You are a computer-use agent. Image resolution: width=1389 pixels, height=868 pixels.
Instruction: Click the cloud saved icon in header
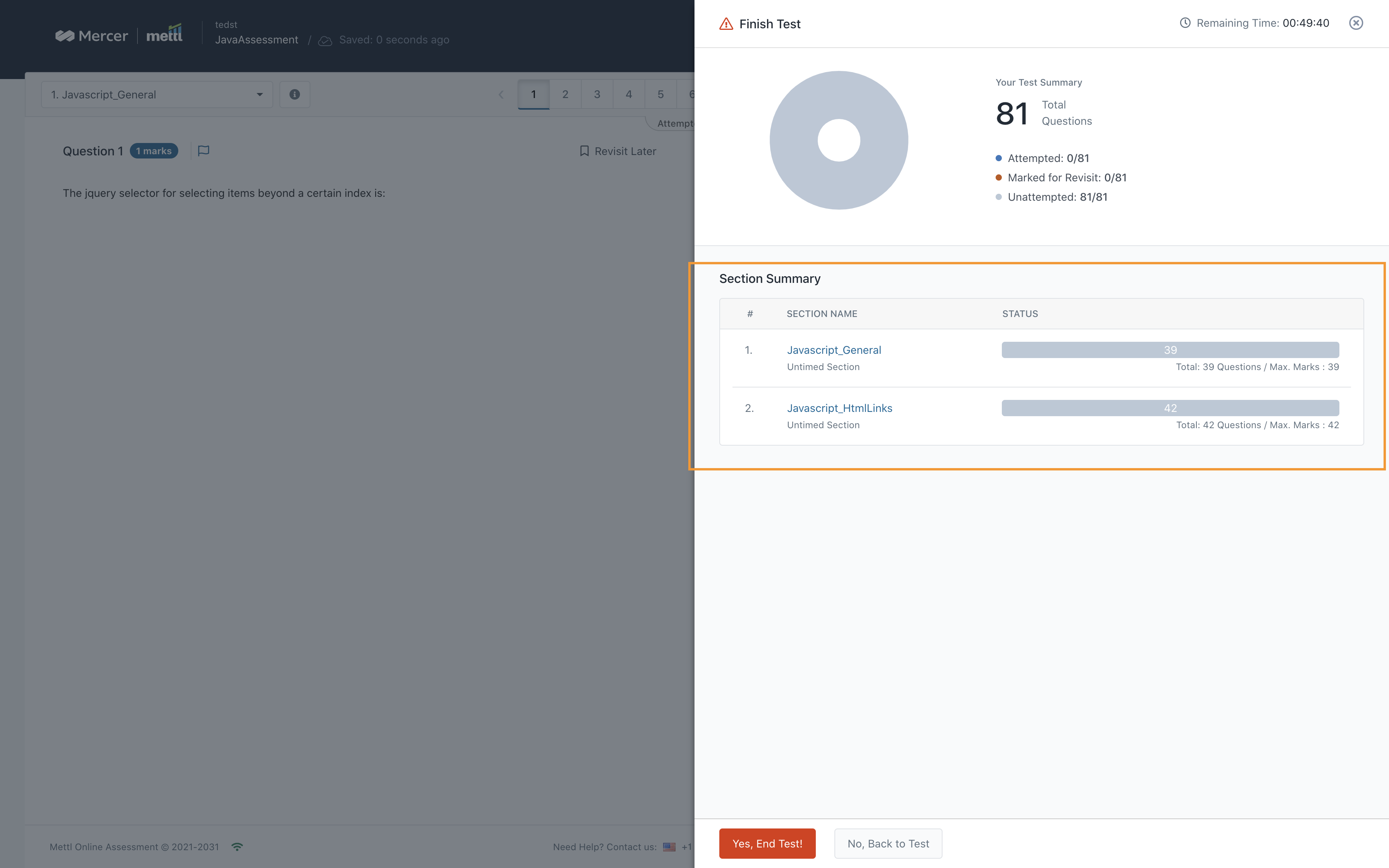tap(325, 41)
